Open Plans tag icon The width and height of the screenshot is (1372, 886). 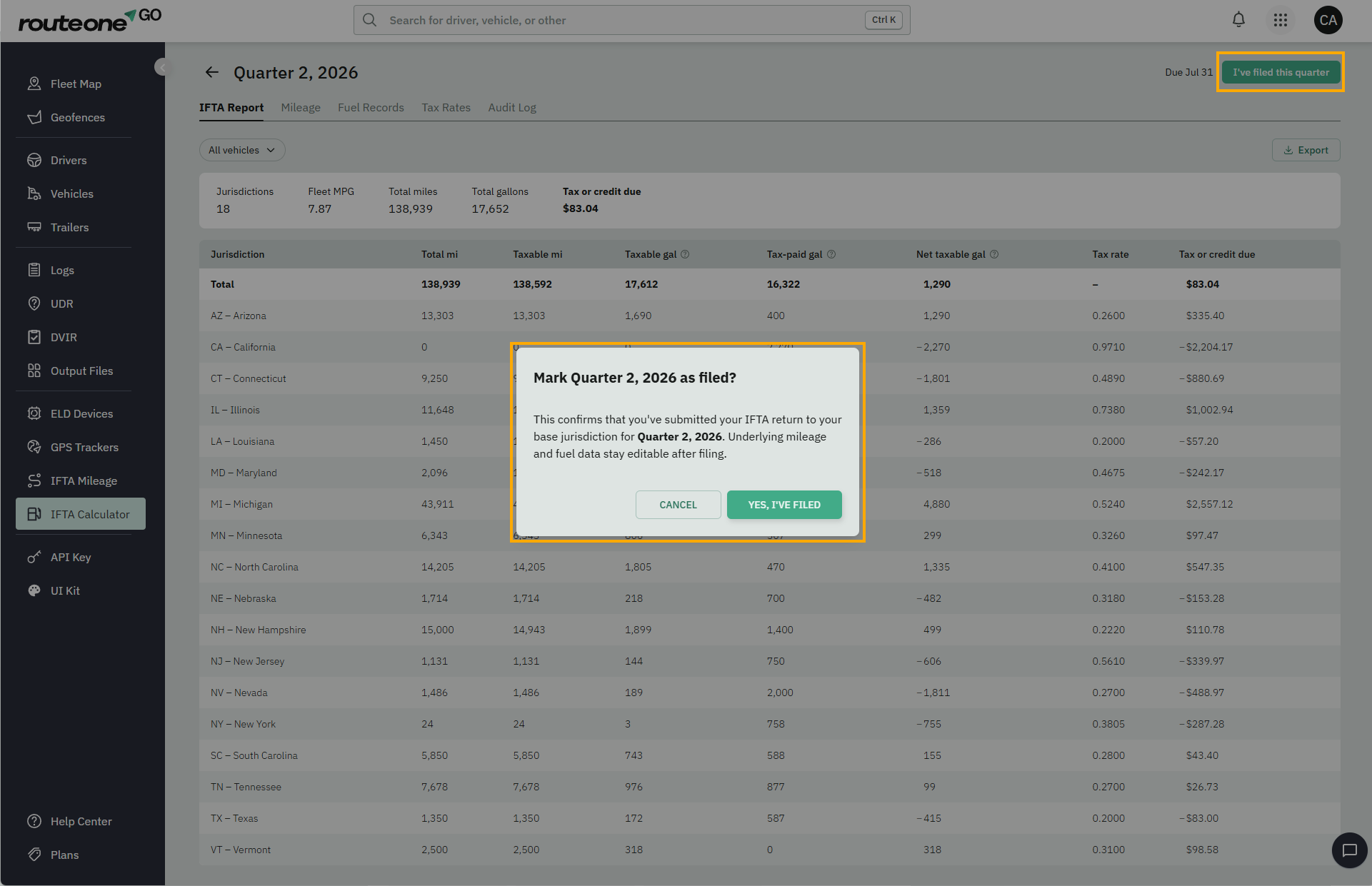click(x=34, y=855)
